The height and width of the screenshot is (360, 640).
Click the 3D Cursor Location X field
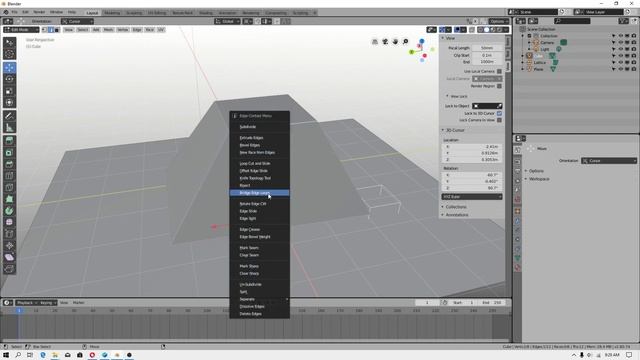[x=472, y=147]
